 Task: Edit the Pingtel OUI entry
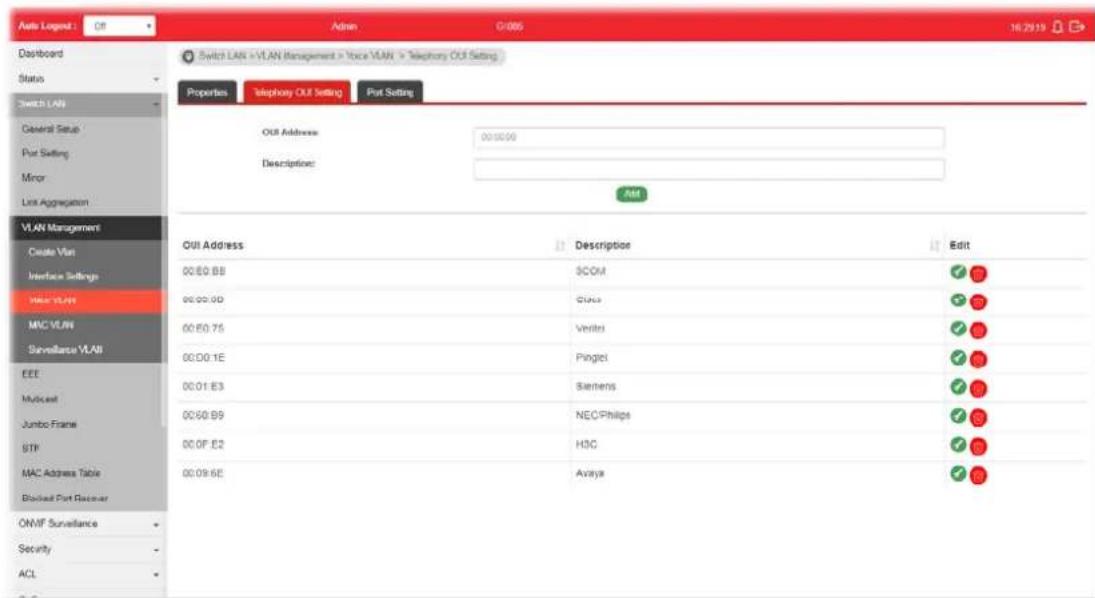(958, 358)
